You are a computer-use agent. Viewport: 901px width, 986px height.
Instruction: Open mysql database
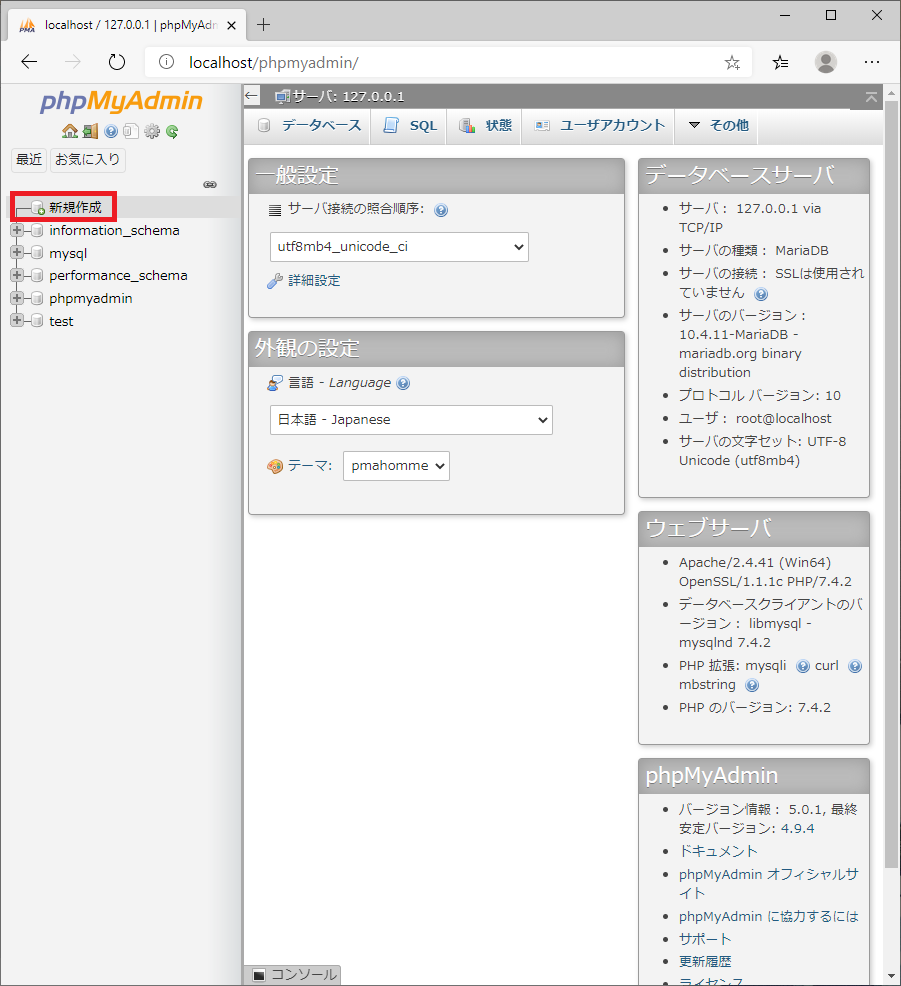[x=68, y=253]
